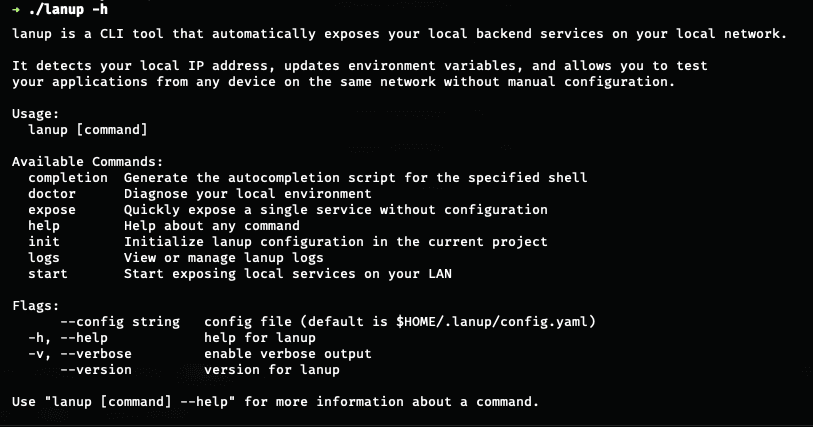The height and width of the screenshot is (427, 813).
Task: Click the ./lanup -h command text
Action: tap(68, 9)
